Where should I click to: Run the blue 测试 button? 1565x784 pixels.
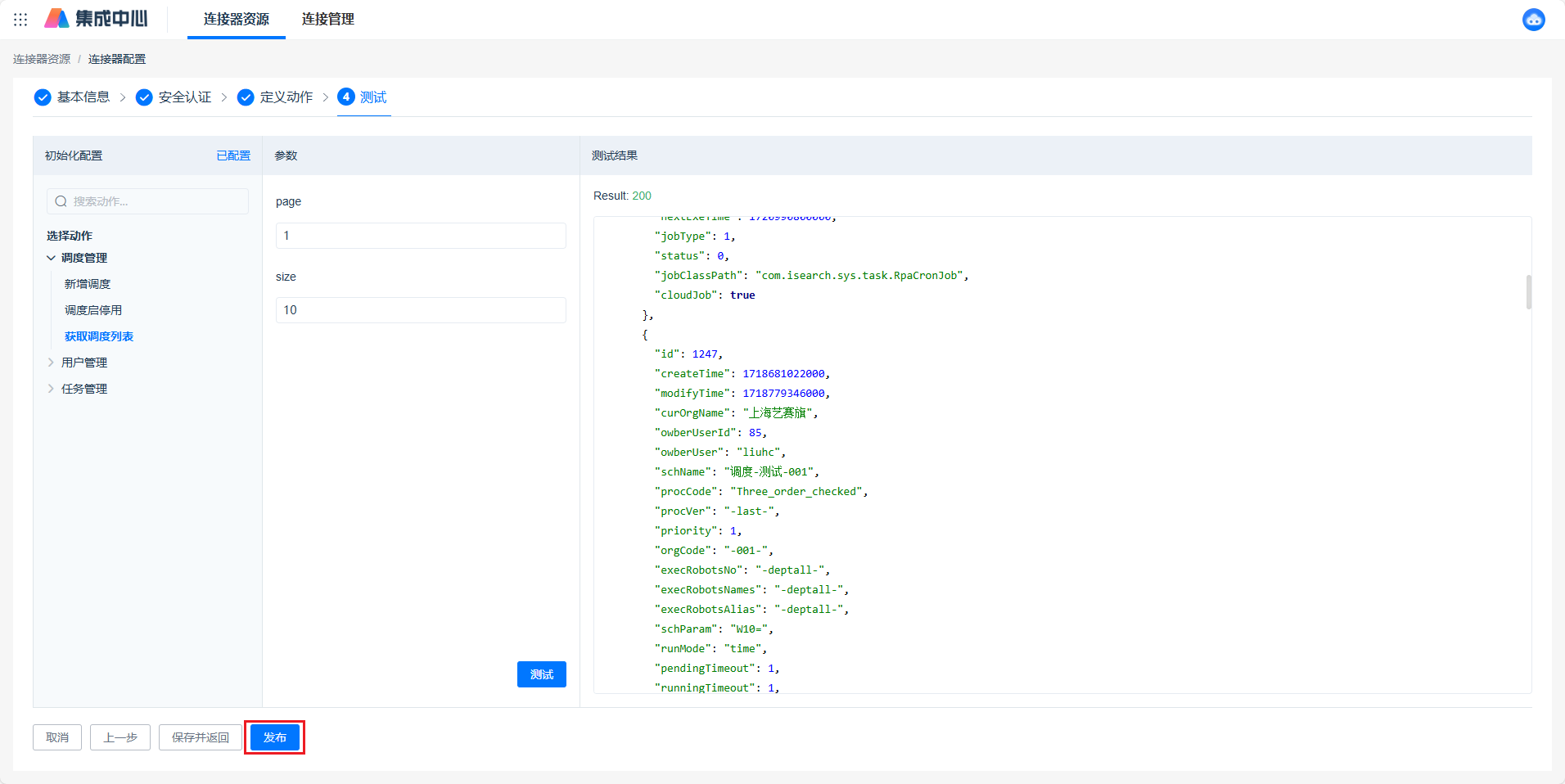click(542, 674)
